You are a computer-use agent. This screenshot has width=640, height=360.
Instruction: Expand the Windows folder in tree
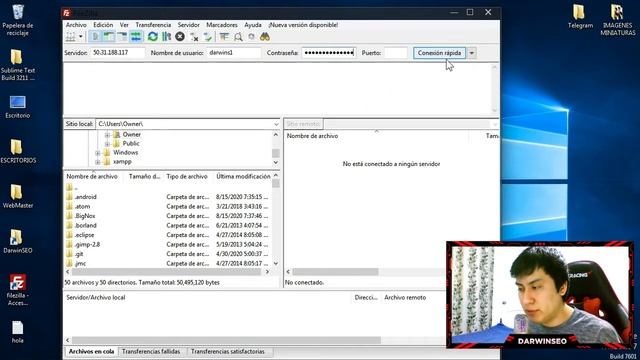98,153
